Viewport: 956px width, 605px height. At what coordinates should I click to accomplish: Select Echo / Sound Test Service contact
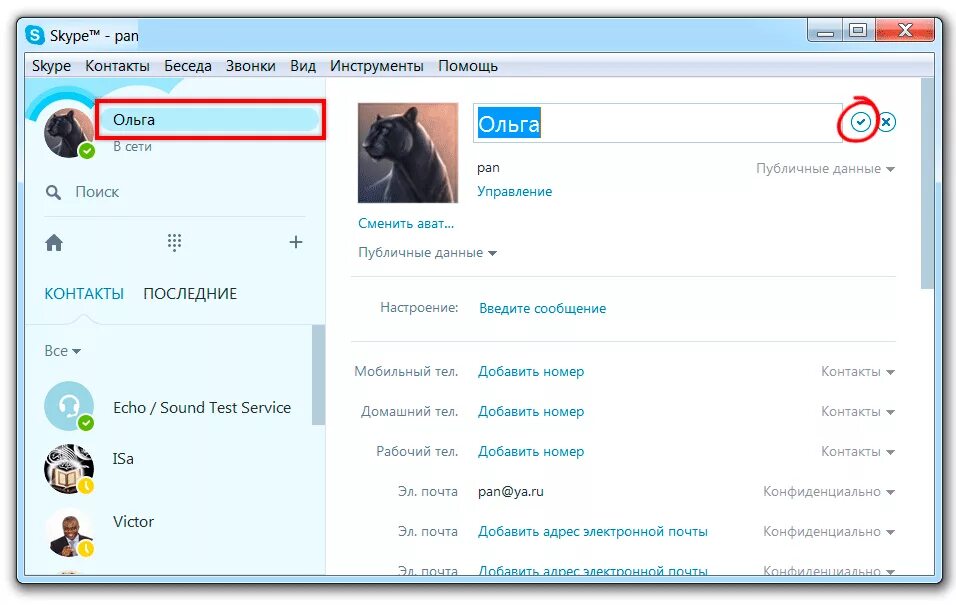[202, 407]
